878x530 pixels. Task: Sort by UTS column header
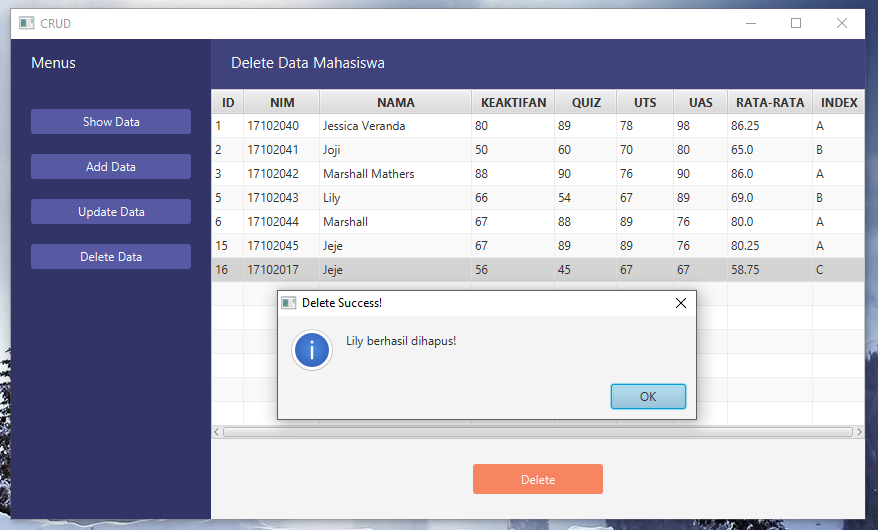645,102
